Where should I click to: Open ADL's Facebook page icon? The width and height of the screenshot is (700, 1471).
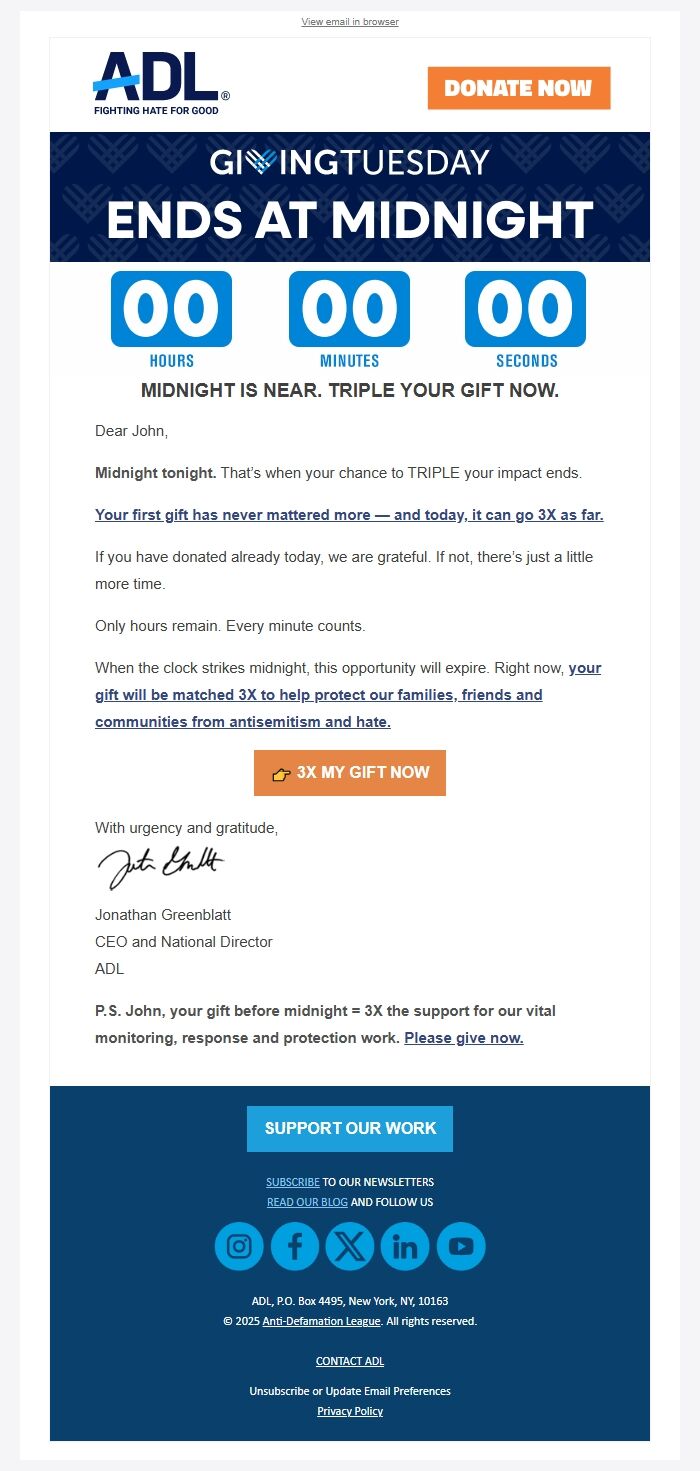(294, 1246)
